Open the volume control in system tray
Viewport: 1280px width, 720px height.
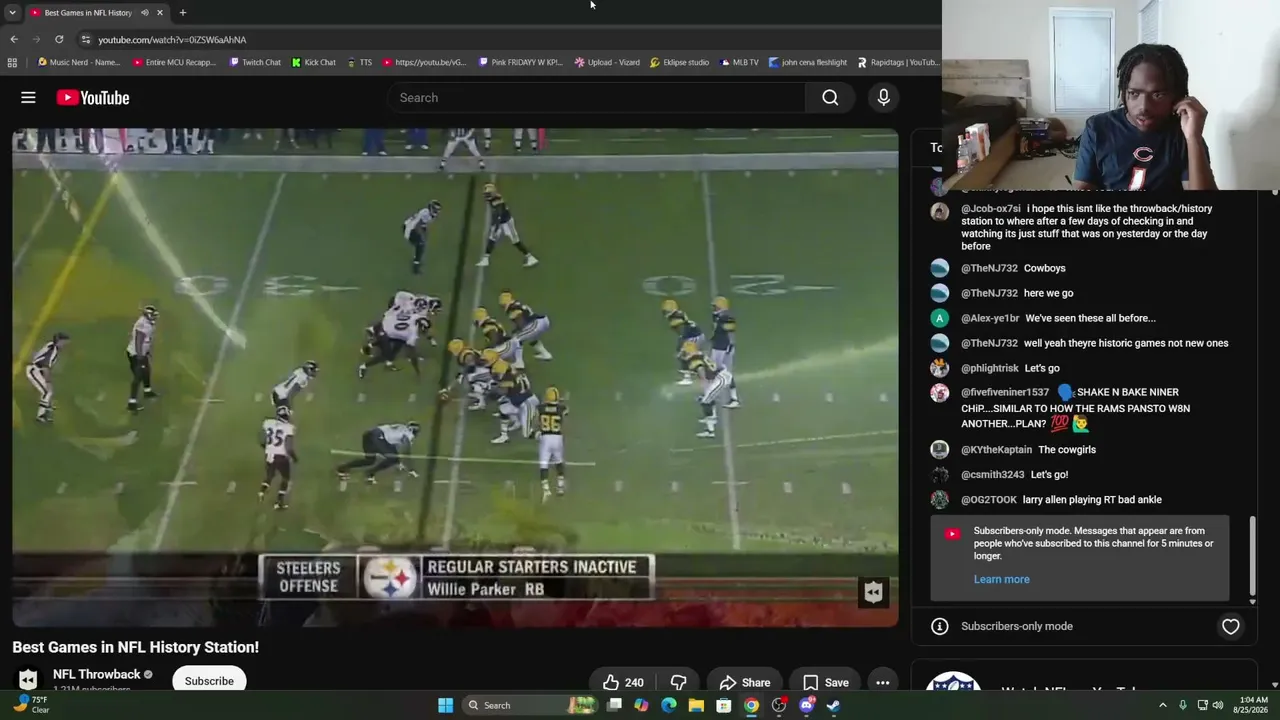pos(1218,705)
